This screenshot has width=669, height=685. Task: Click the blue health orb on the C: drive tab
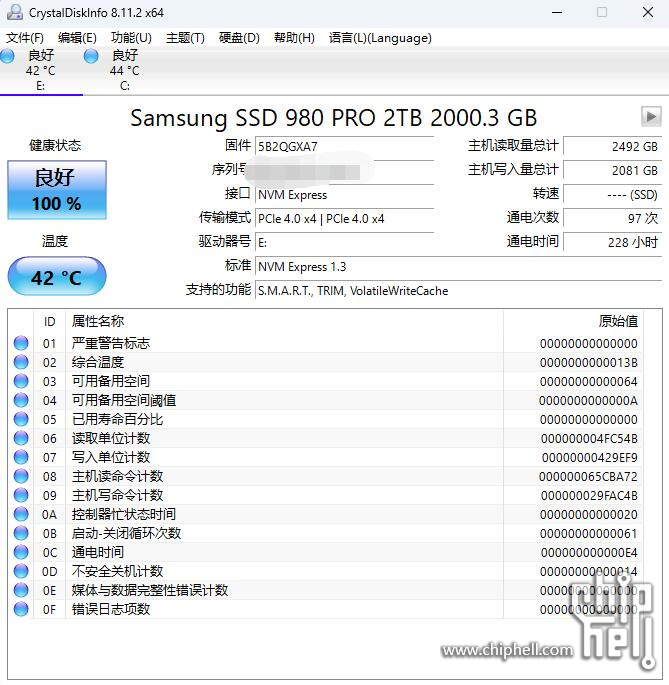91,56
